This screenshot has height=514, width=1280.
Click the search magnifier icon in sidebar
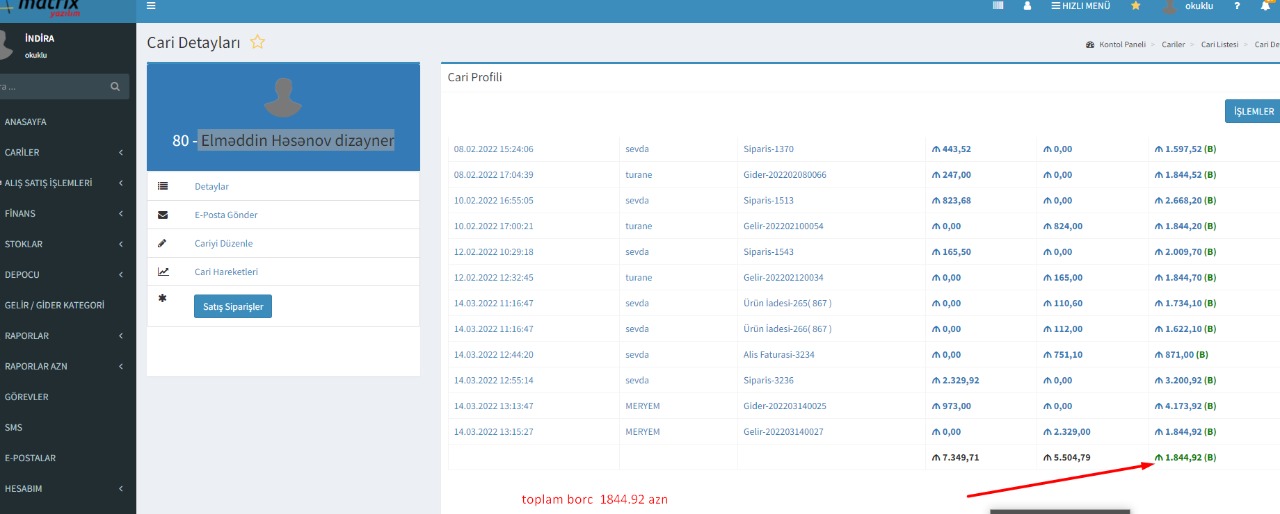point(116,87)
